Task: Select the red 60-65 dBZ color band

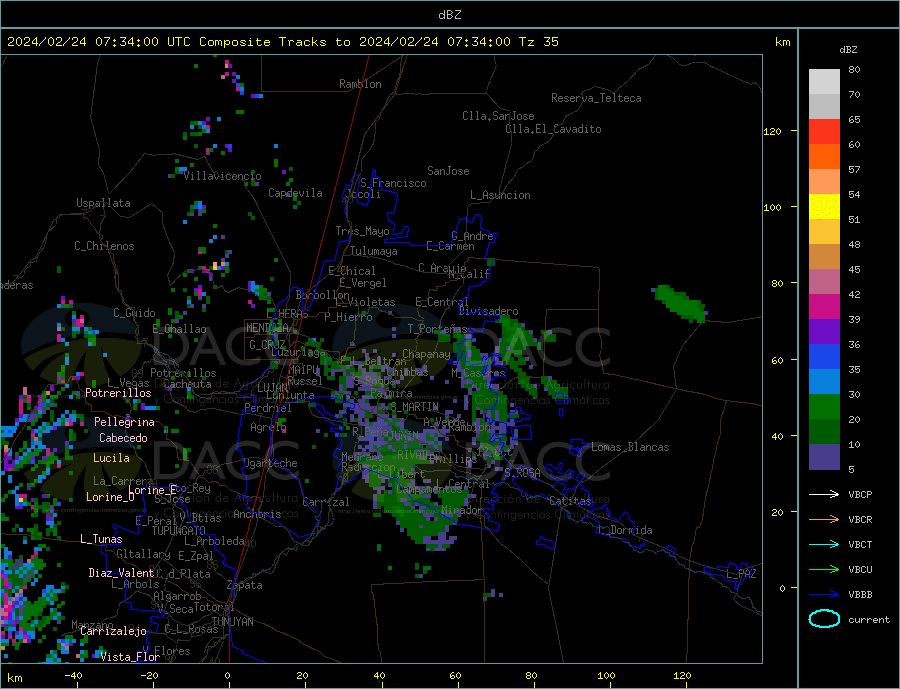Action: click(824, 131)
